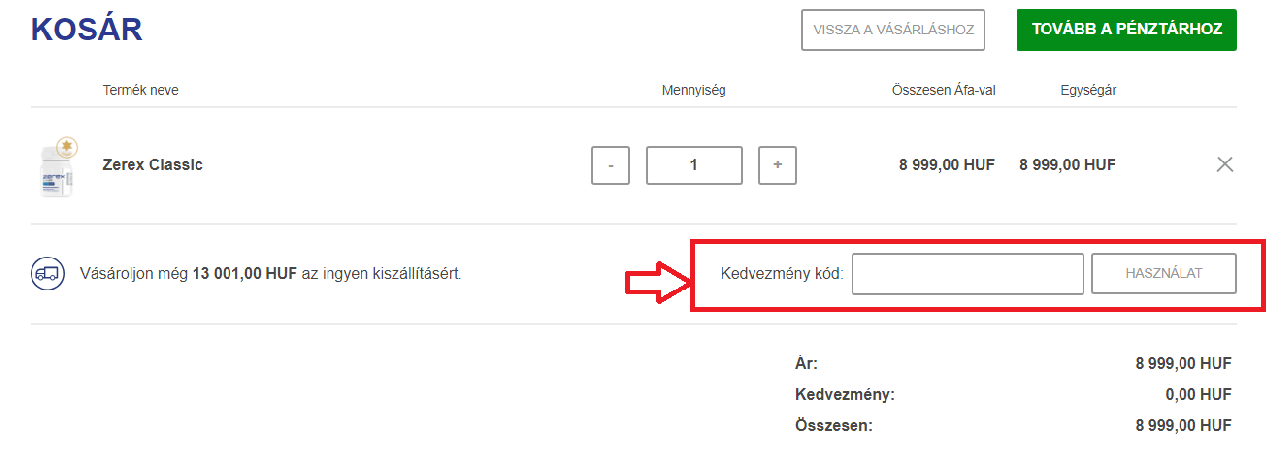Image resolution: width=1280 pixels, height=452 pixels.
Task: Decrease quantity with the minus button
Action: click(x=610, y=165)
